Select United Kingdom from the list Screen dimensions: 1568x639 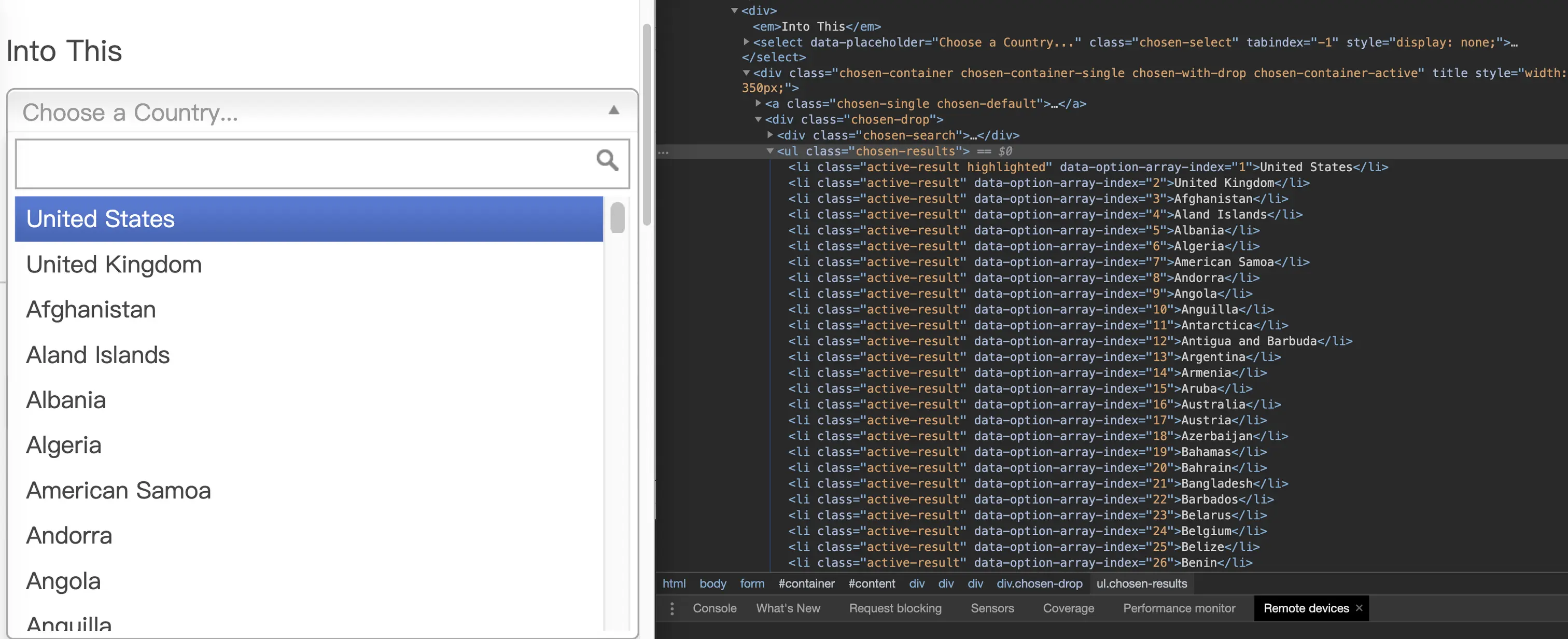(114, 265)
